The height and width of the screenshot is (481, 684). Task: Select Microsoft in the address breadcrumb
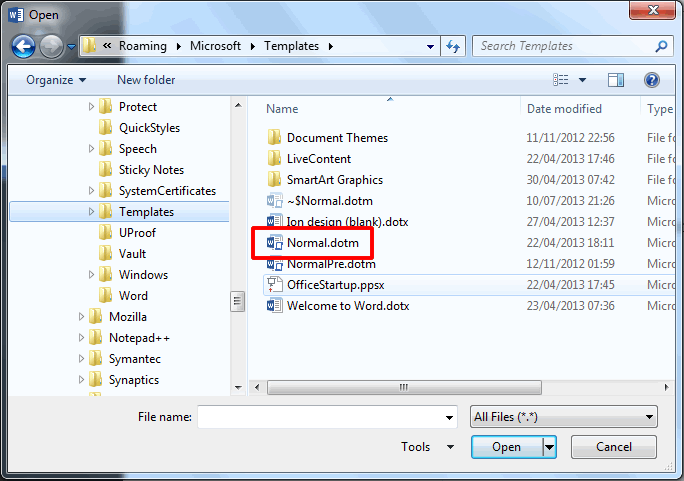pyautogui.click(x=215, y=46)
